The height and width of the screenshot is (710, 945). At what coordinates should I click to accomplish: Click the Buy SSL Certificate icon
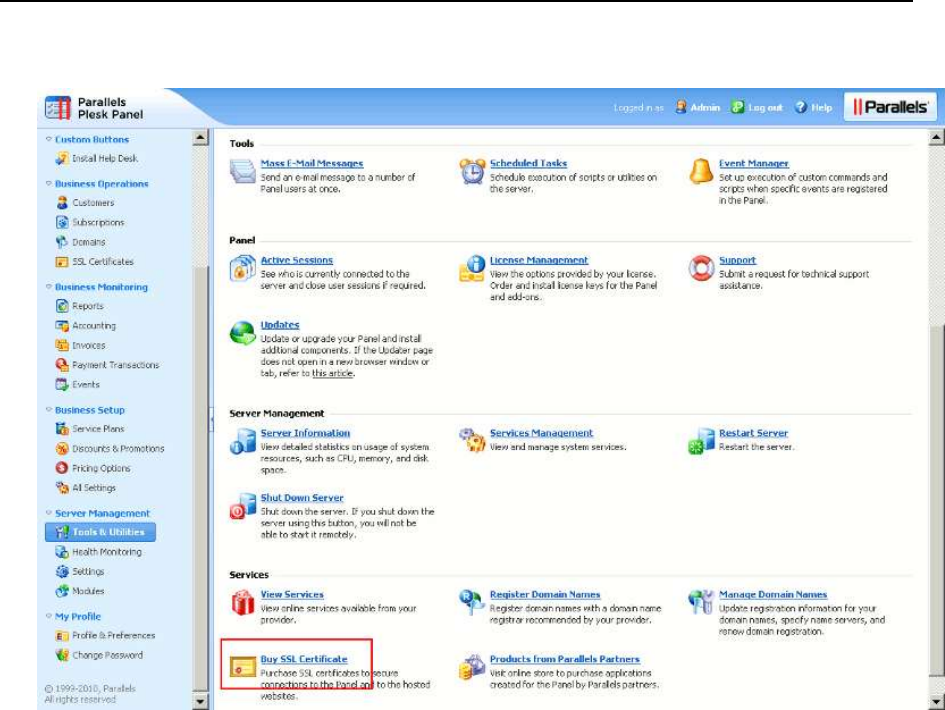(x=243, y=667)
